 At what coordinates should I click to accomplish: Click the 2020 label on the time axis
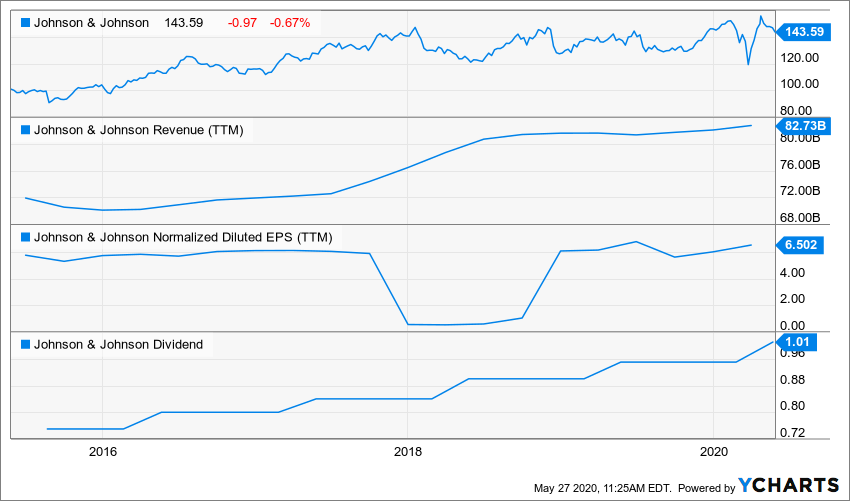pos(714,451)
